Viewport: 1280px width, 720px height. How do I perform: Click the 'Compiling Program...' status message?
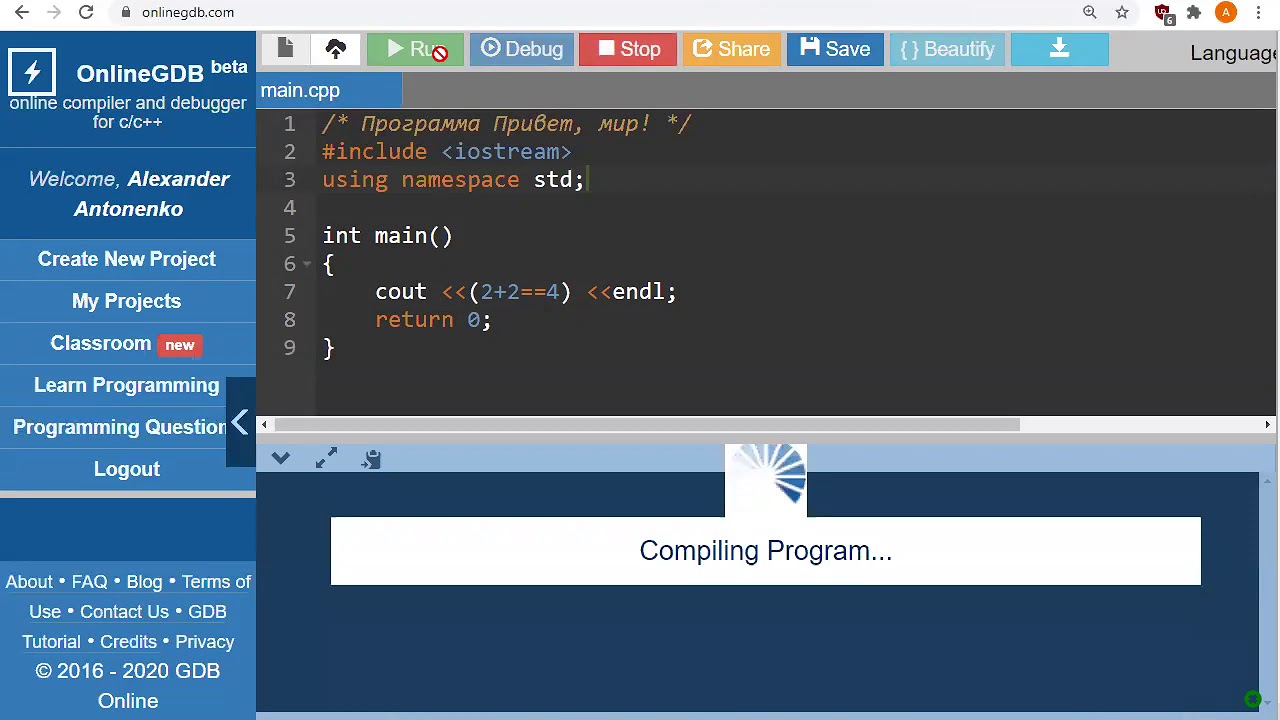coord(765,551)
